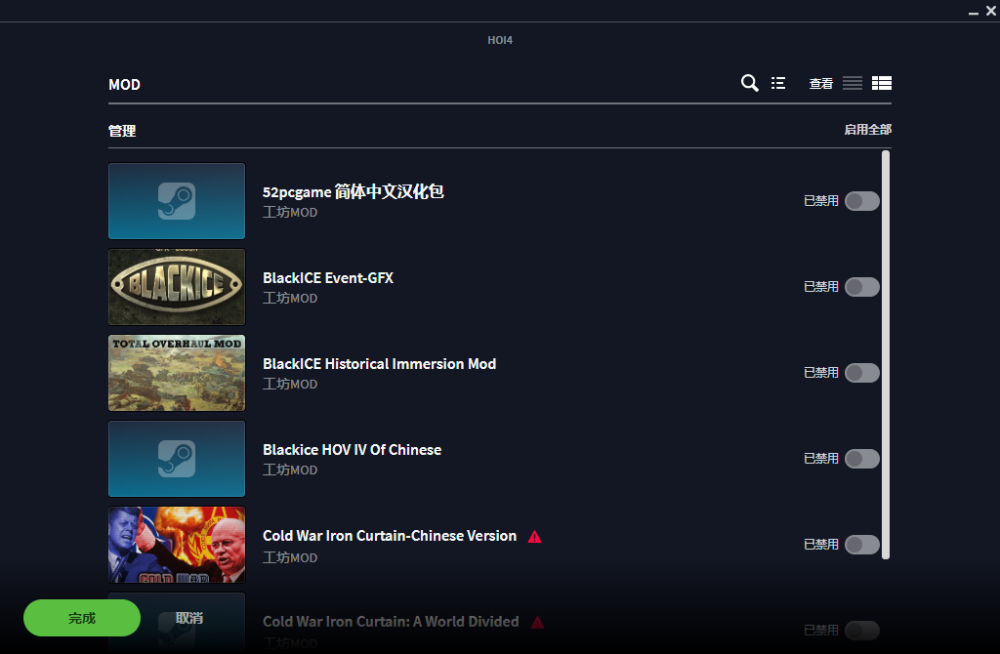The width and height of the screenshot is (1000, 654).
Task: Click warning triangle on Cold War Iron Curtain-Chinese Version
Action: click(x=534, y=537)
